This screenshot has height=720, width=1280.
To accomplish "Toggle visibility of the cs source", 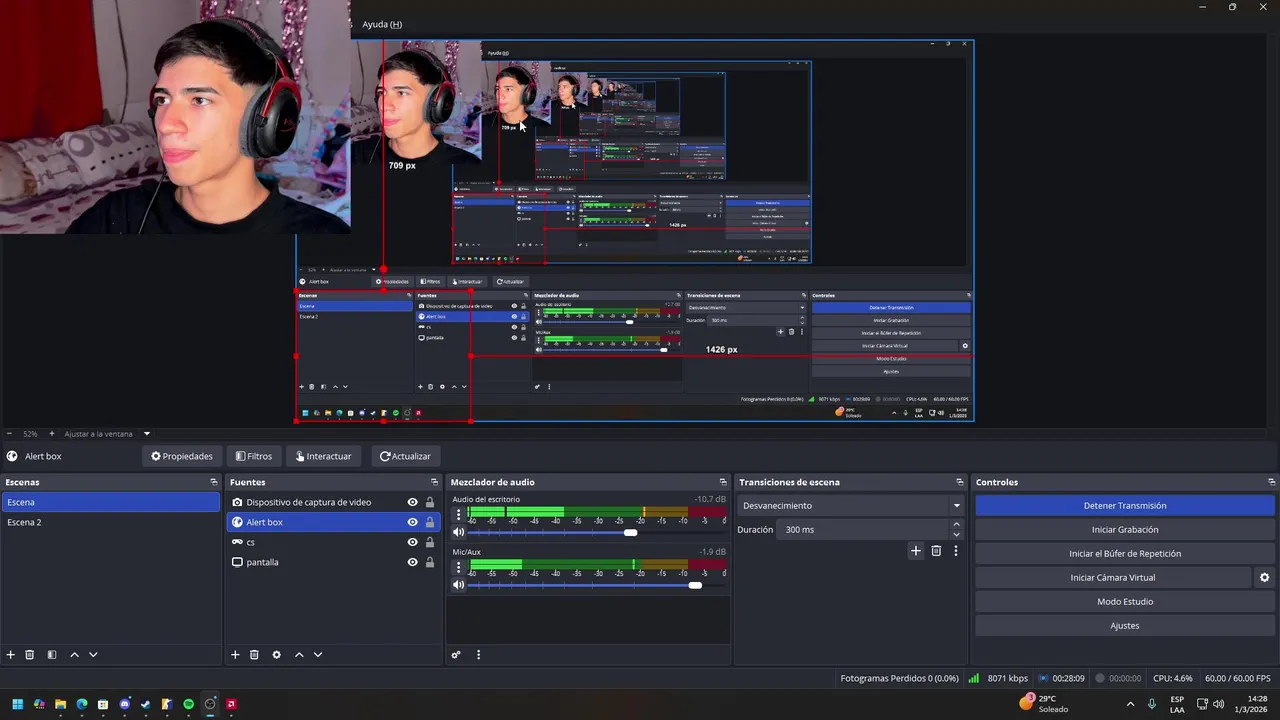I will coord(412,542).
